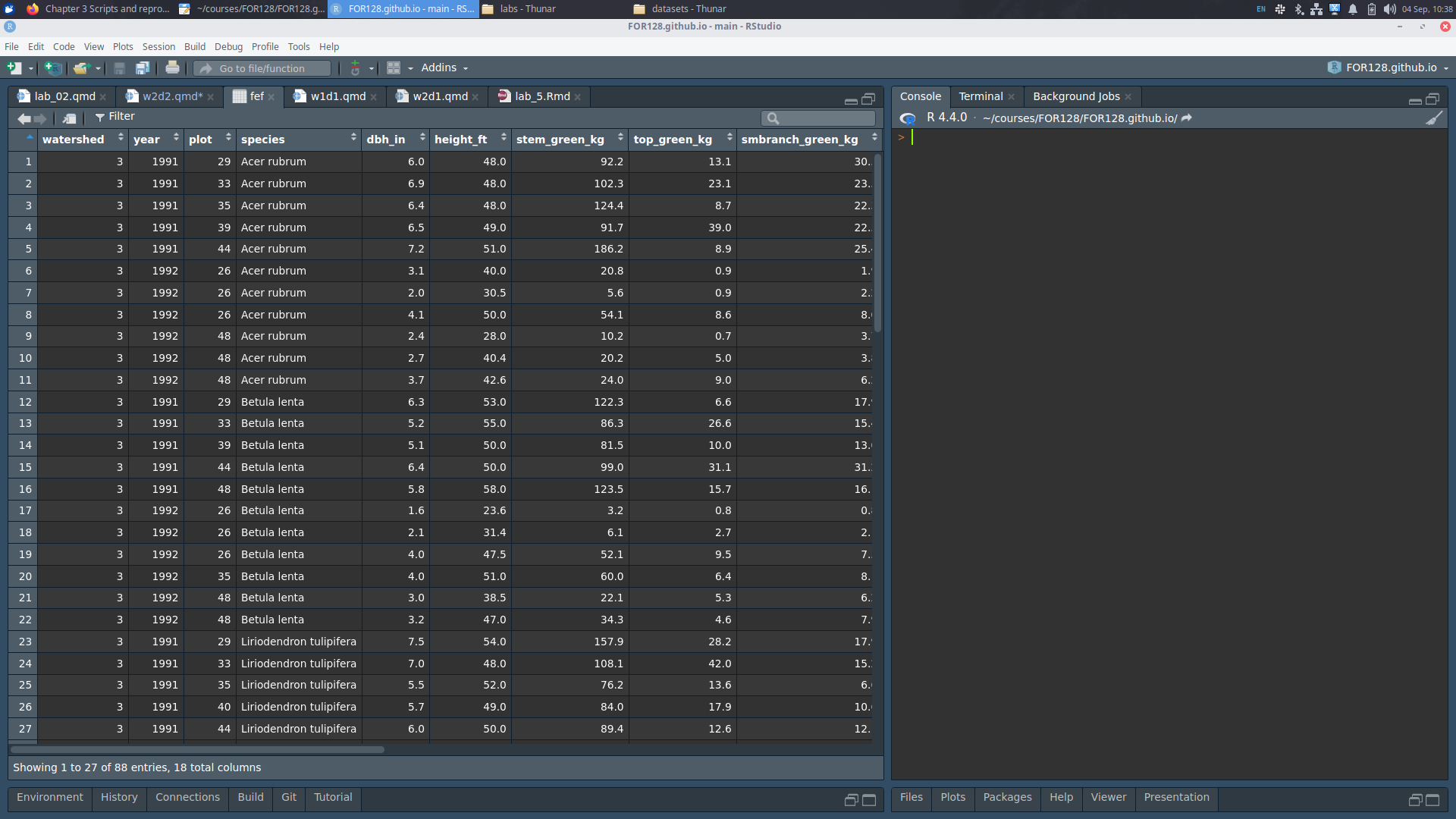Clear the console with broom icon
Image resolution: width=1456 pixels, height=819 pixels.
pyautogui.click(x=1433, y=118)
